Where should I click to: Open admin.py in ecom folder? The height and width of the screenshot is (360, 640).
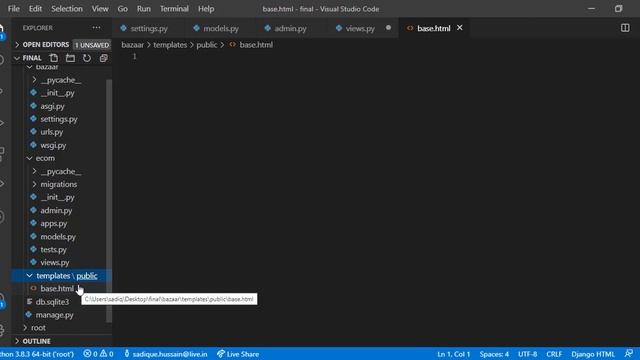56,211
